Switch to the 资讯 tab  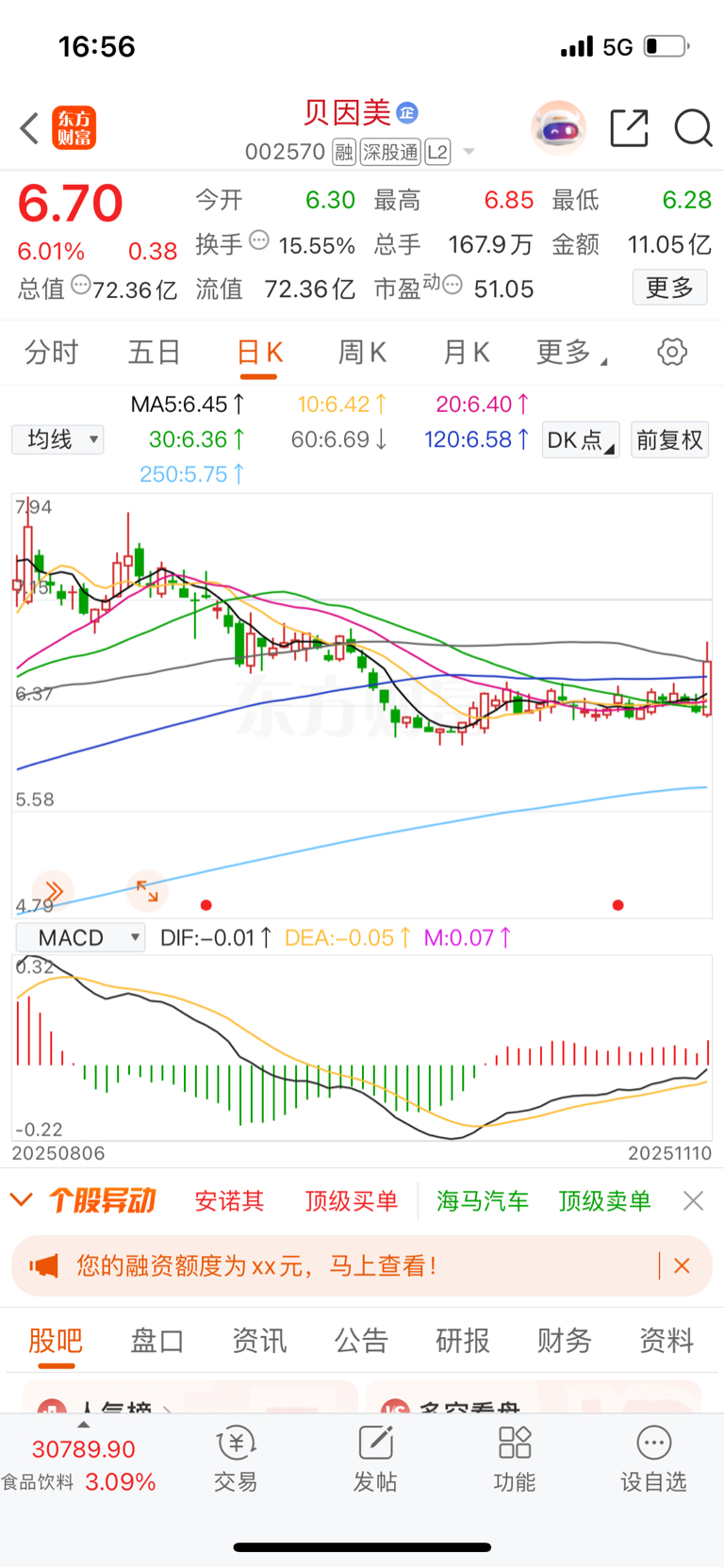click(x=258, y=1341)
